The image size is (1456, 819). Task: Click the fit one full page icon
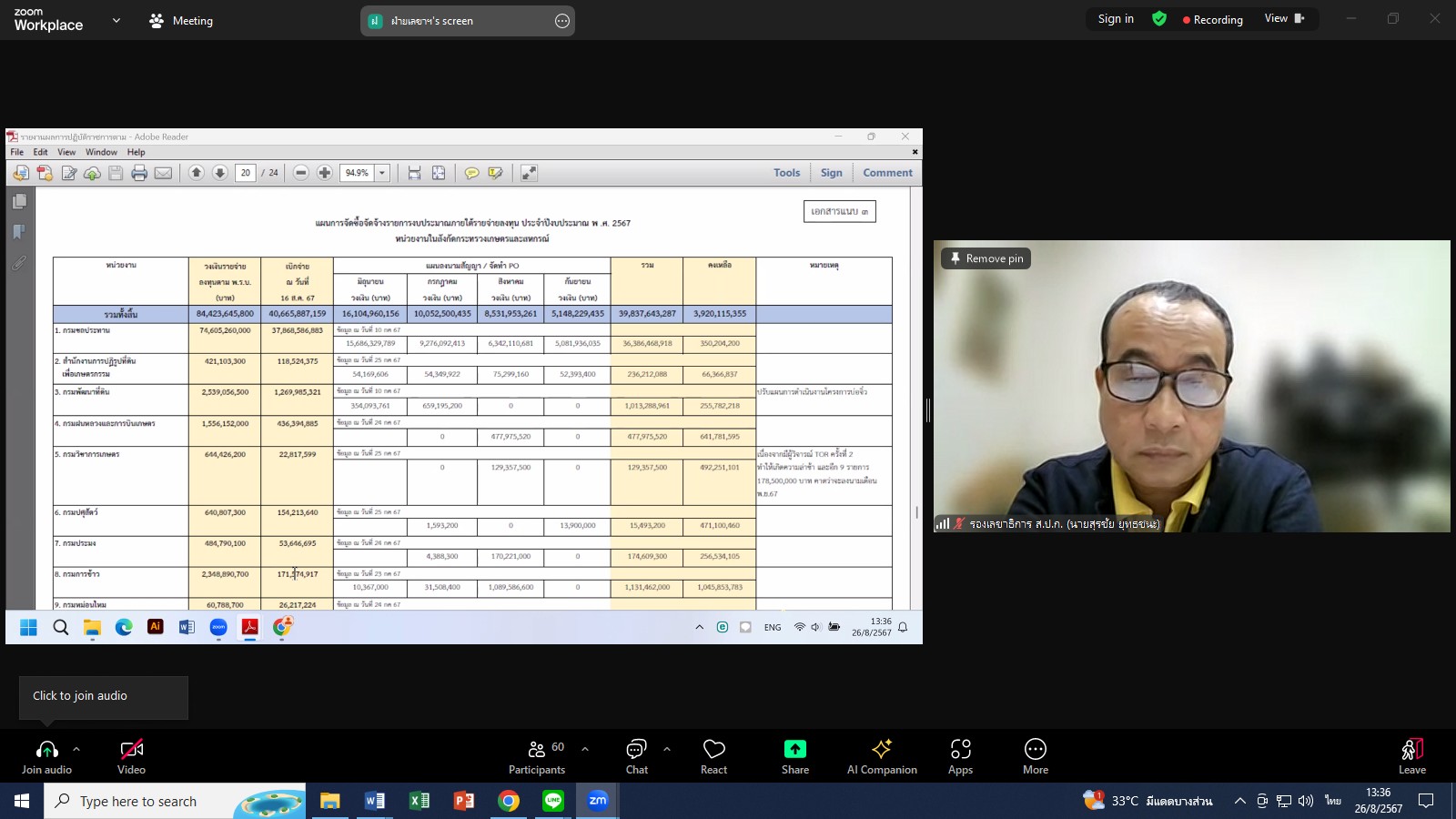click(x=439, y=173)
